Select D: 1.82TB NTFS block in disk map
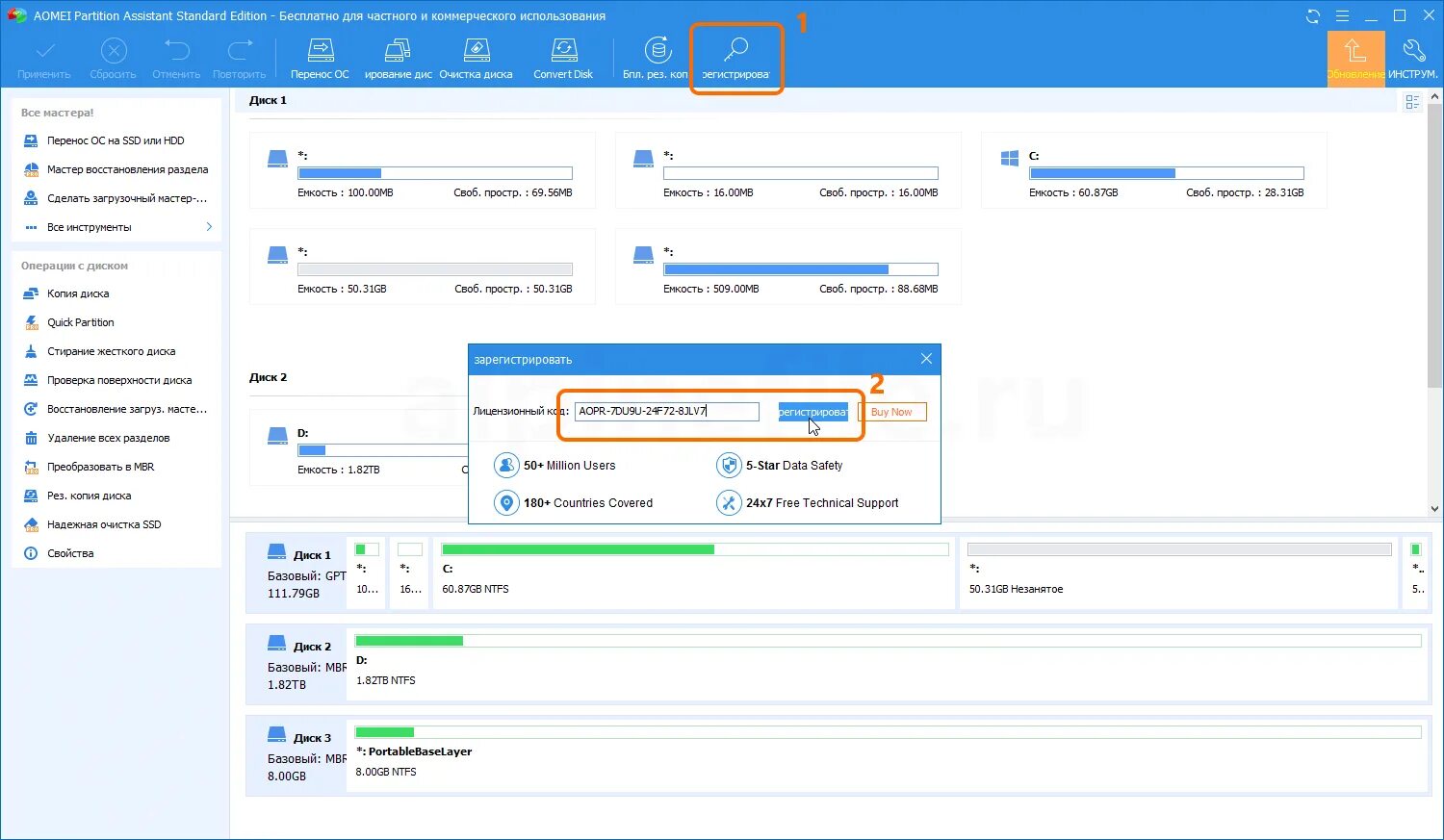The image size is (1444, 840). point(888,665)
